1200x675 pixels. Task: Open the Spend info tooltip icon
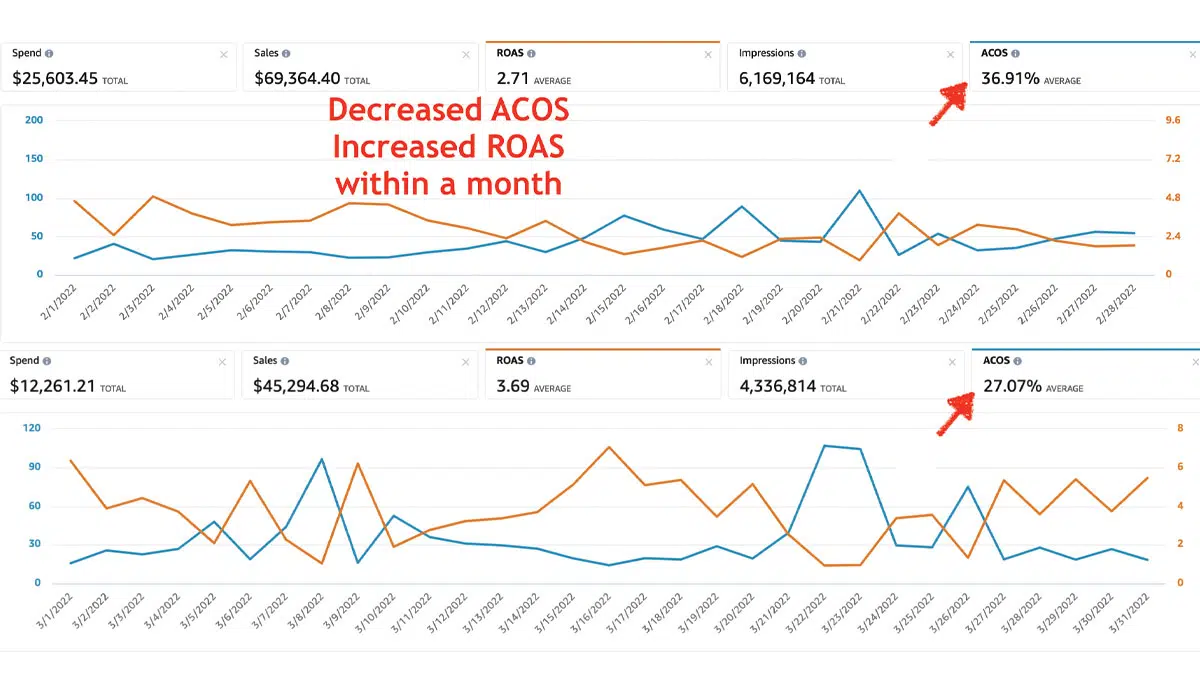coord(48,53)
